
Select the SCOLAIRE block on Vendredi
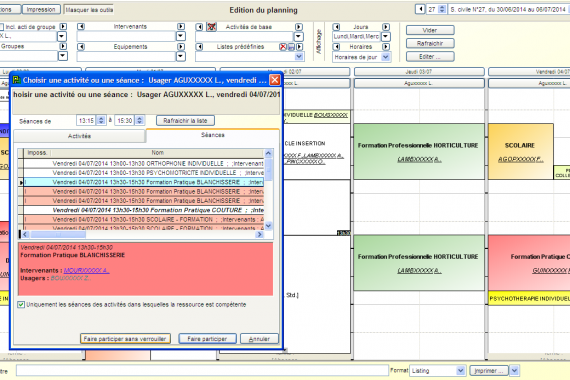521,152
